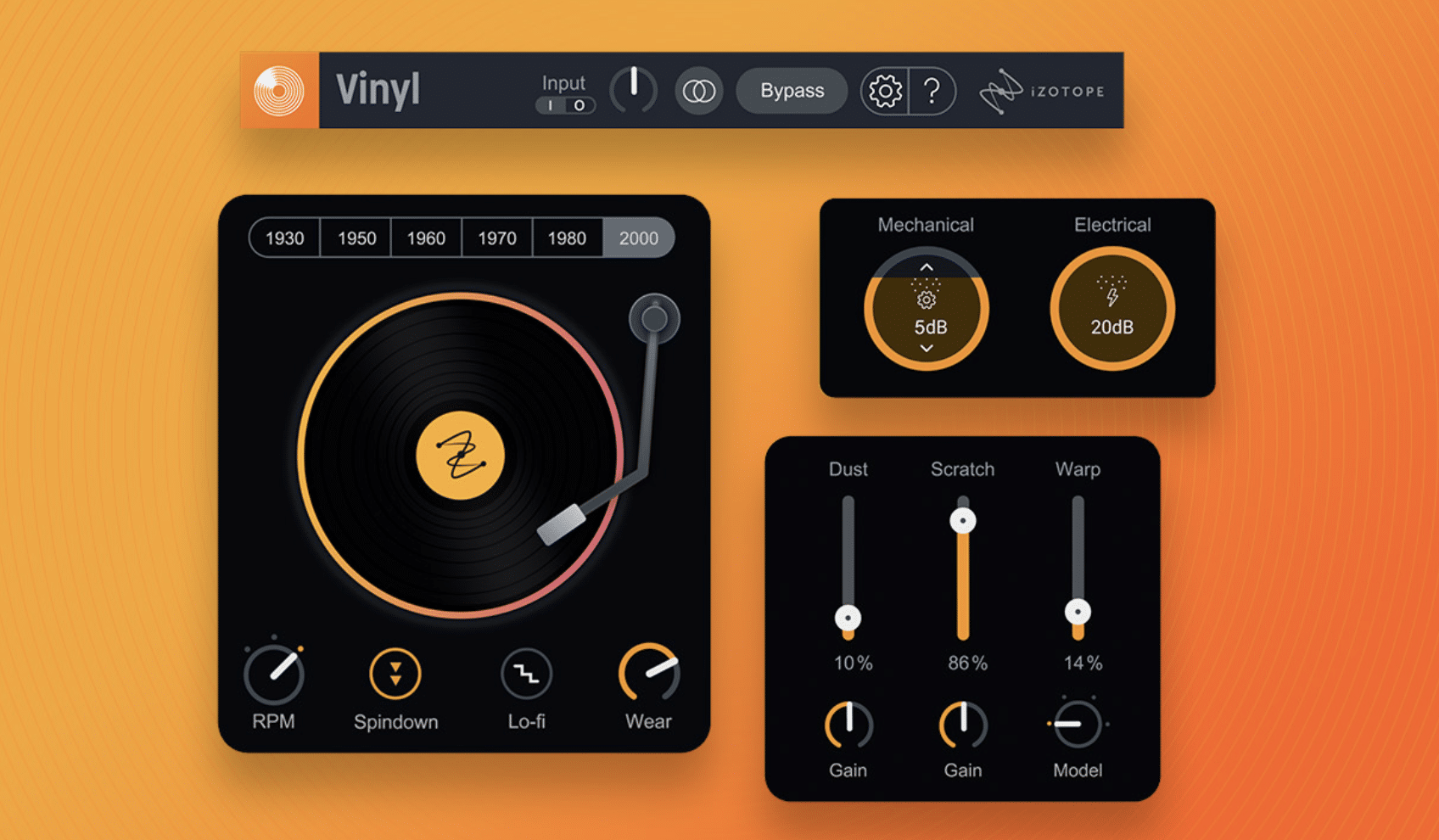
Task: Click the tonearm pivot at top
Action: (x=654, y=319)
